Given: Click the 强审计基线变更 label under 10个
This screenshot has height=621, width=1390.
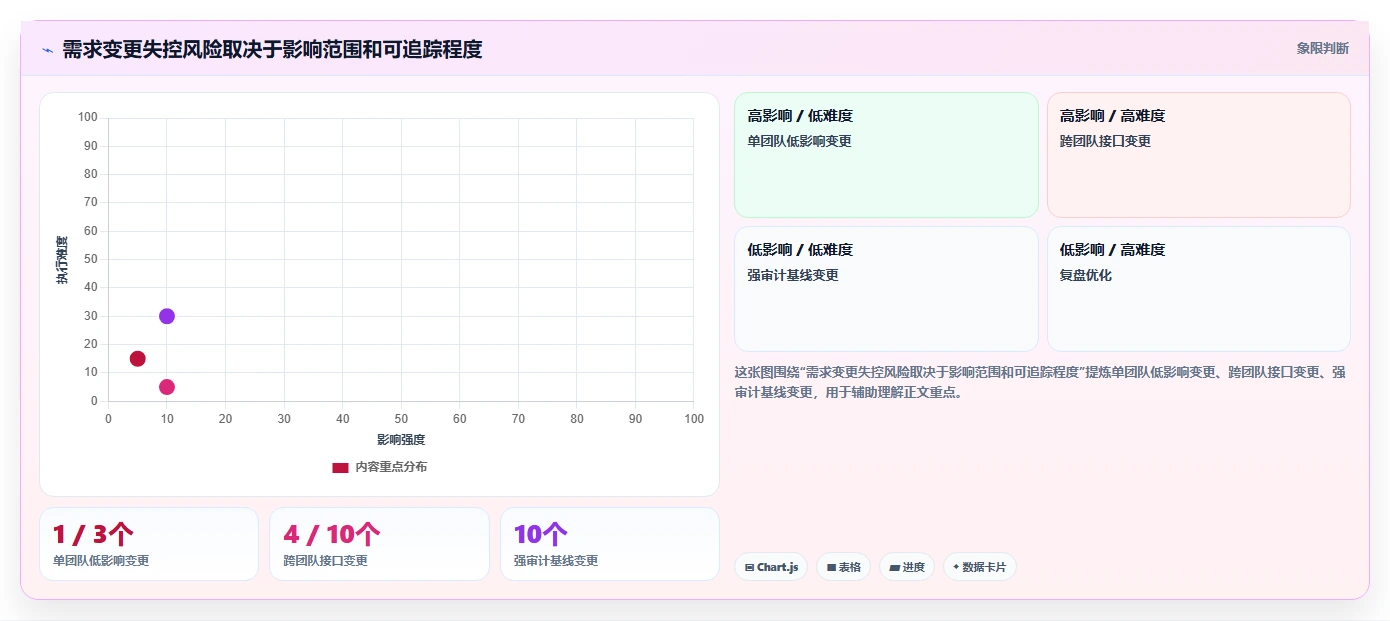Looking at the screenshot, I should pyautogui.click(x=556, y=561).
